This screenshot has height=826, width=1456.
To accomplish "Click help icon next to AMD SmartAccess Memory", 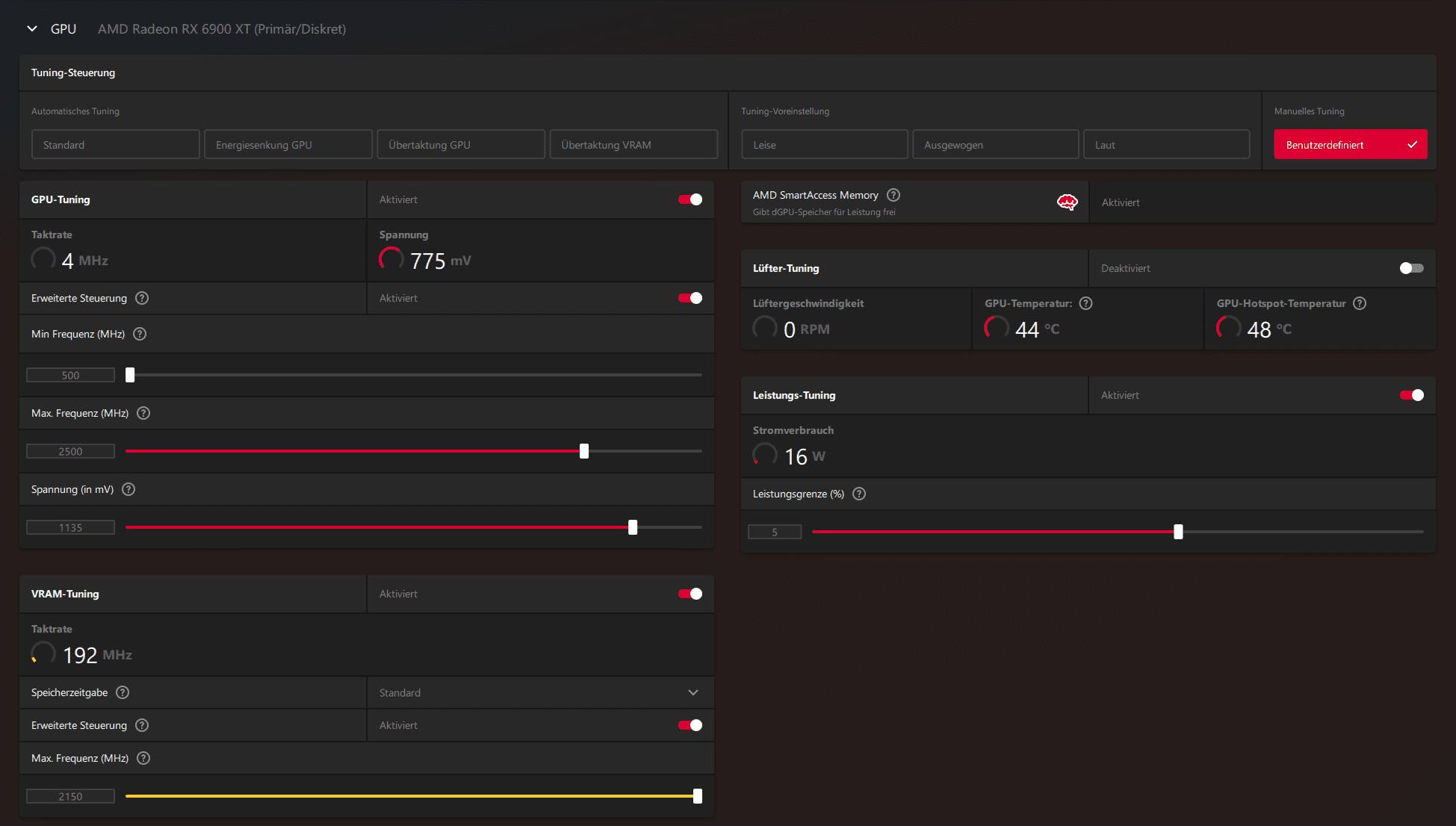I will pos(893,195).
